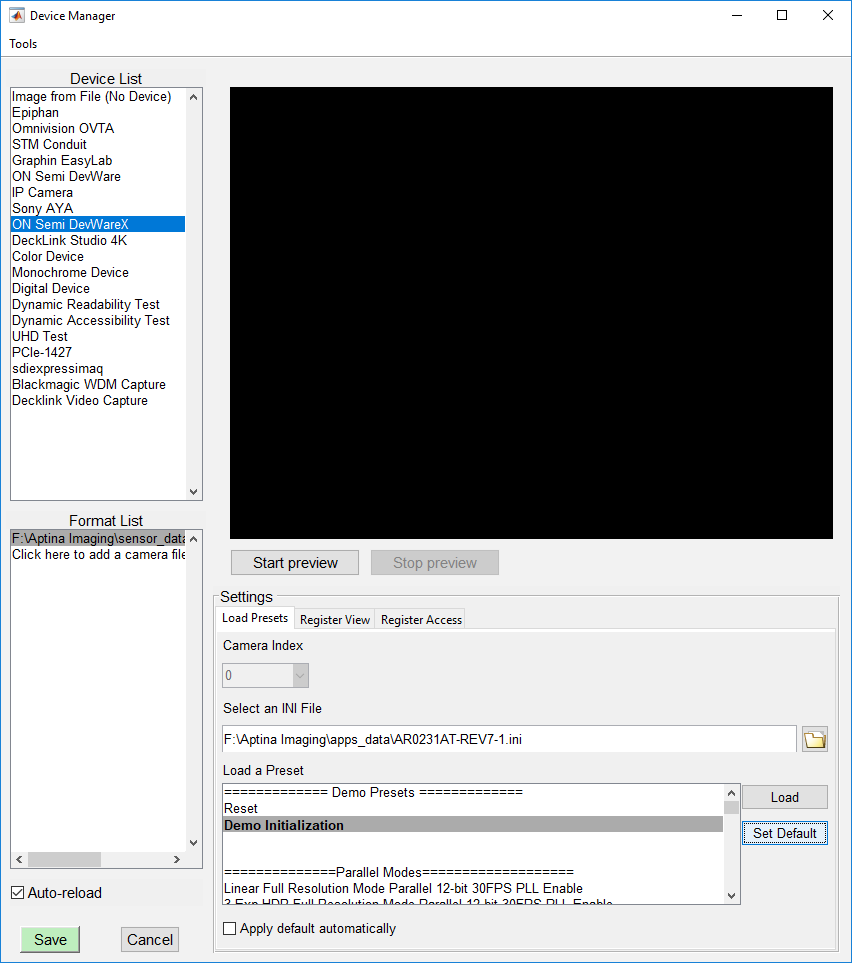852x963 pixels.
Task: Click the Set Default button
Action: pos(784,833)
